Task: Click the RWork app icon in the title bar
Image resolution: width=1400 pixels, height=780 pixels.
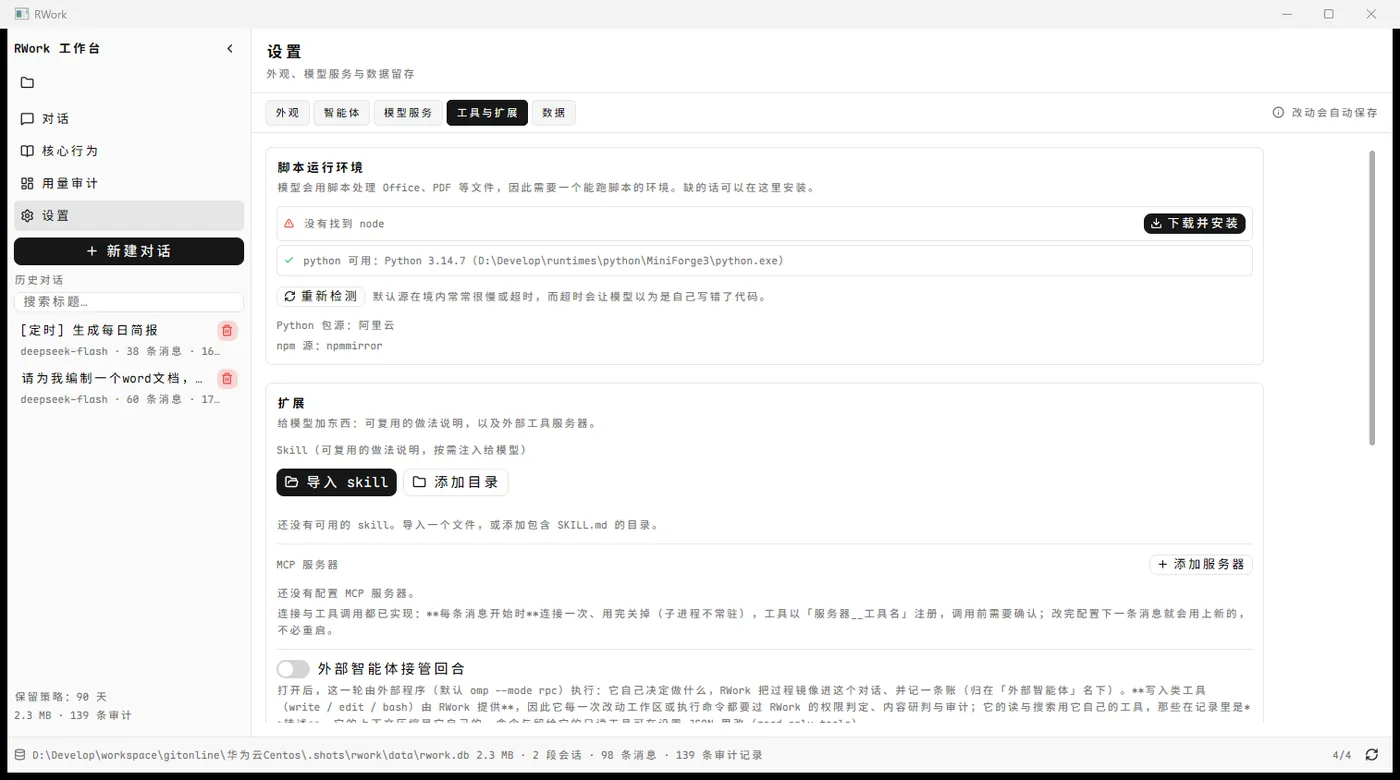Action: pyautogui.click(x=21, y=14)
